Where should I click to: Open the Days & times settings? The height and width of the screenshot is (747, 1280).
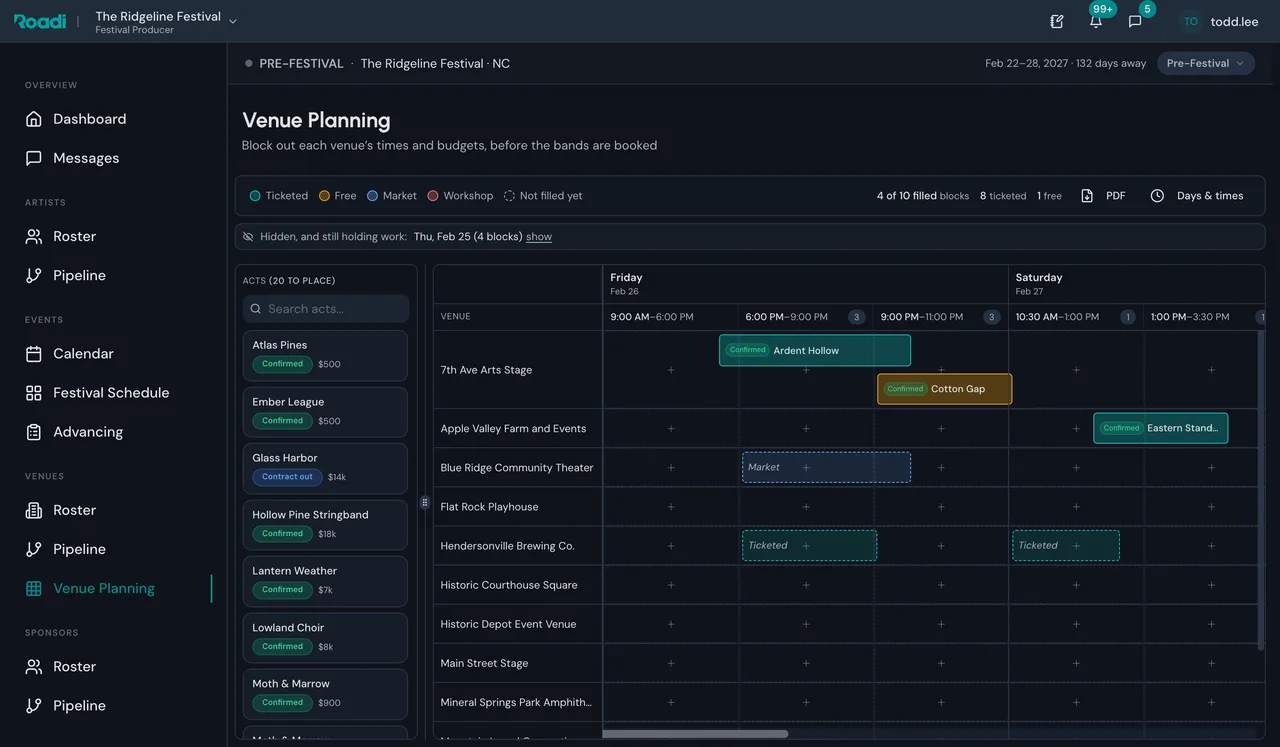1197,196
